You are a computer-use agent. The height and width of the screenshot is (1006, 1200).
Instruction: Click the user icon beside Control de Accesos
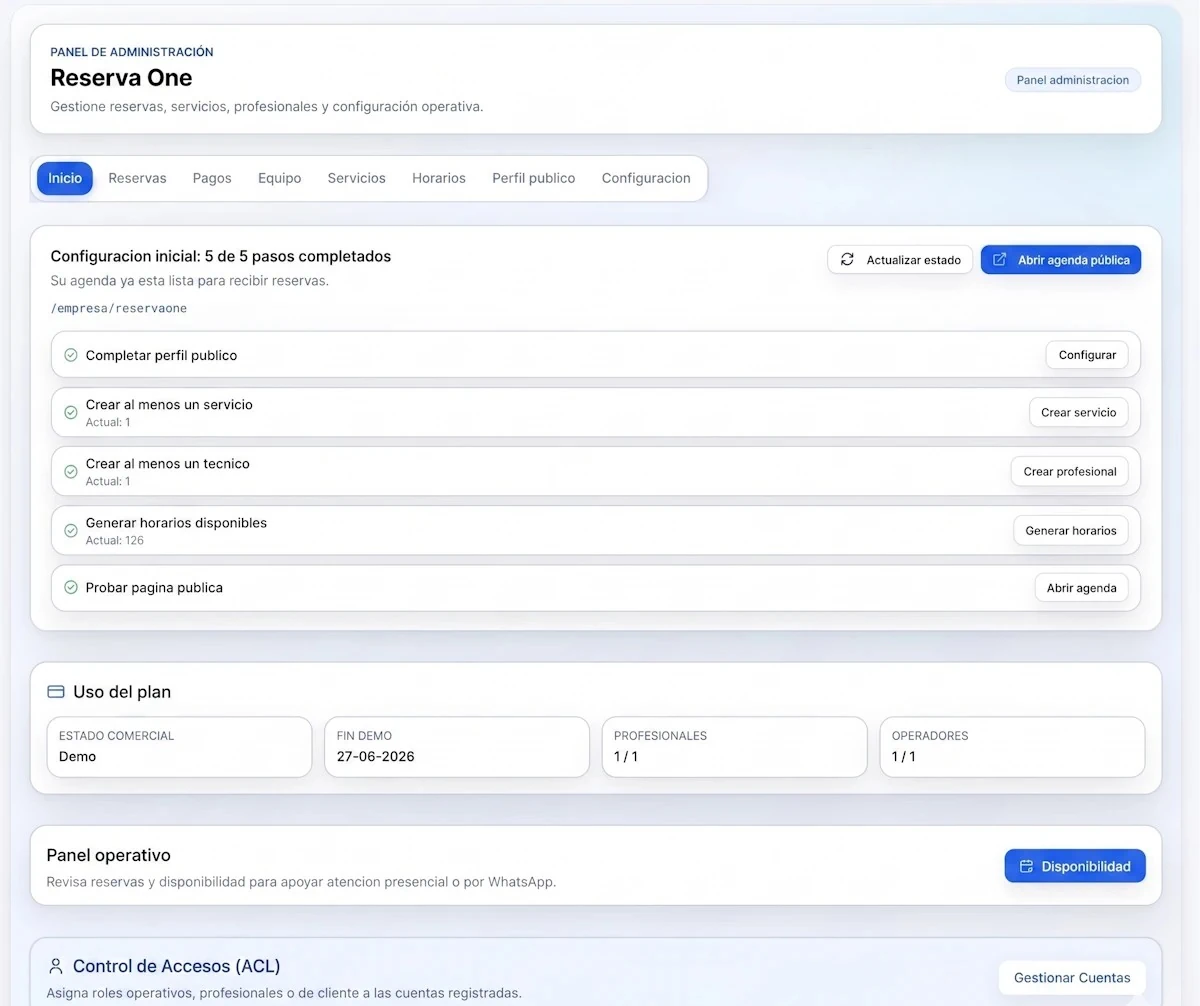55,966
